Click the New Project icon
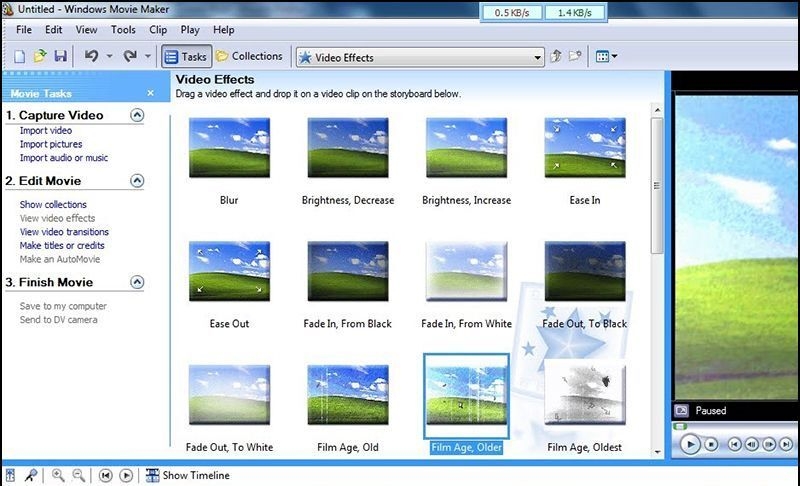 tap(19, 56)
